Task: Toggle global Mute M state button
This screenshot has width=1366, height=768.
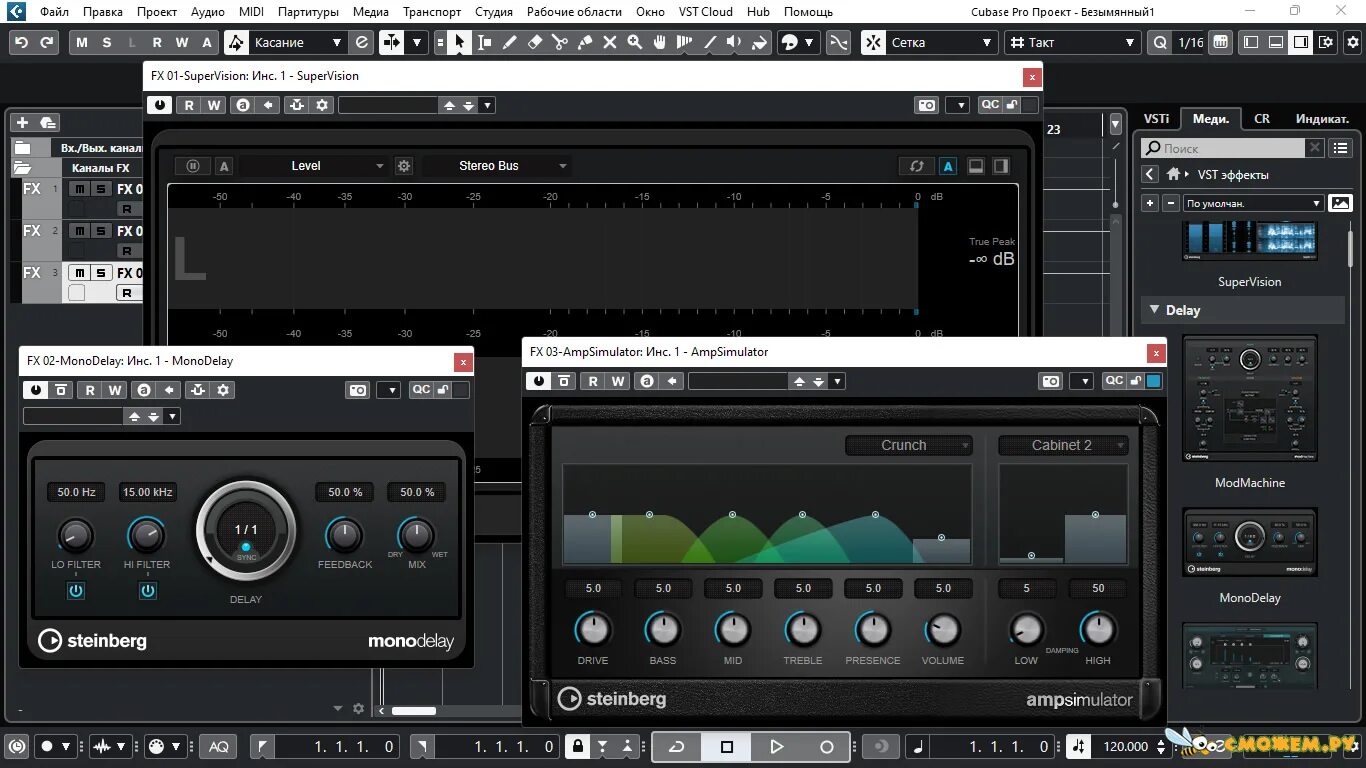Action: (x=82, y=42)
